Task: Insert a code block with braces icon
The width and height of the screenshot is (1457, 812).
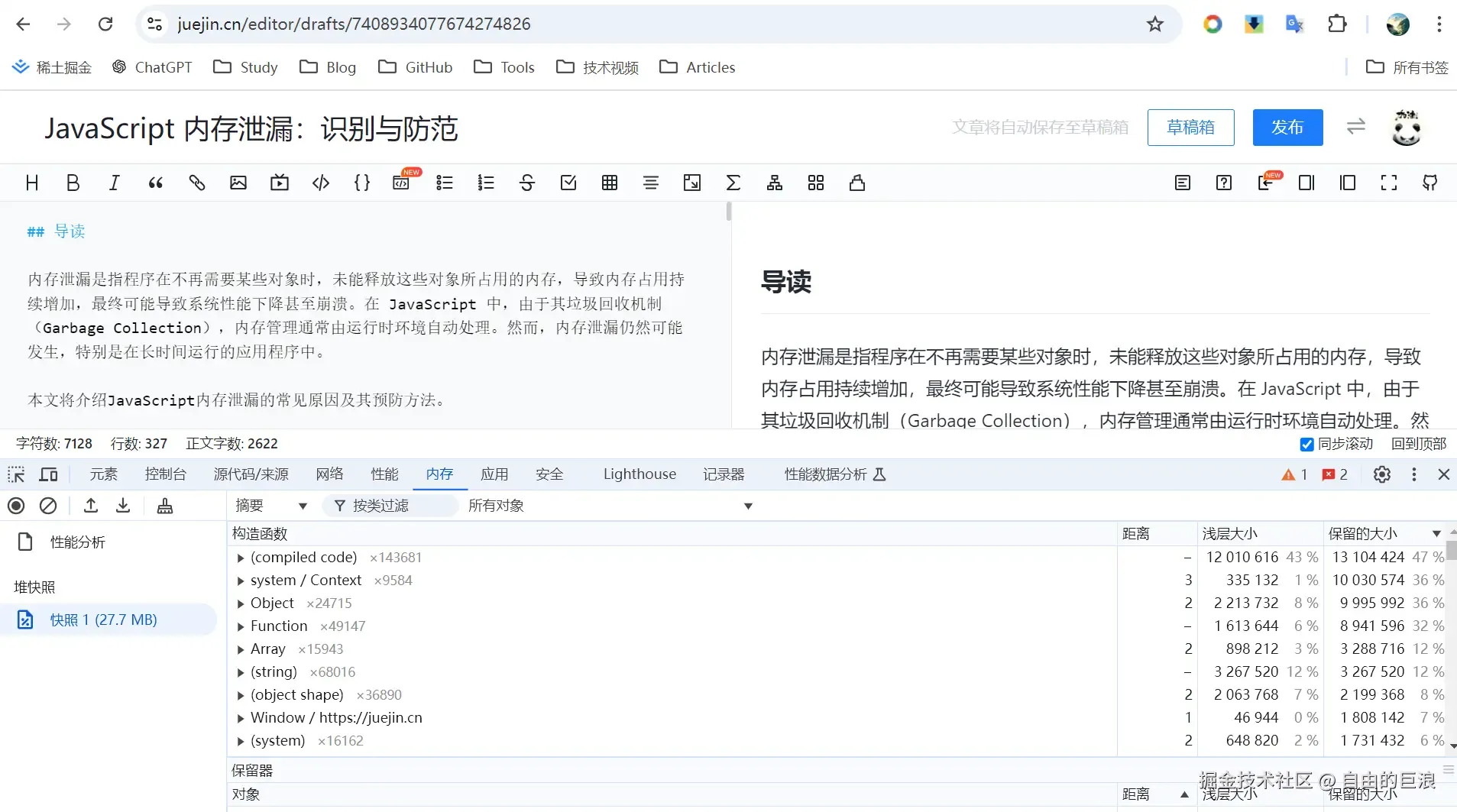Action: click(x=362, y=183)
